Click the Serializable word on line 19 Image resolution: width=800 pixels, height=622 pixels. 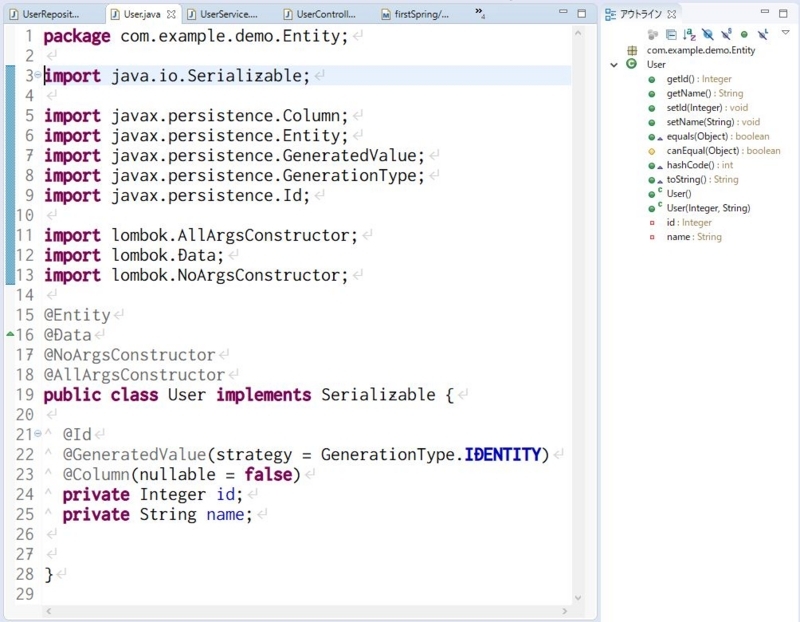(x=378, y=395)
